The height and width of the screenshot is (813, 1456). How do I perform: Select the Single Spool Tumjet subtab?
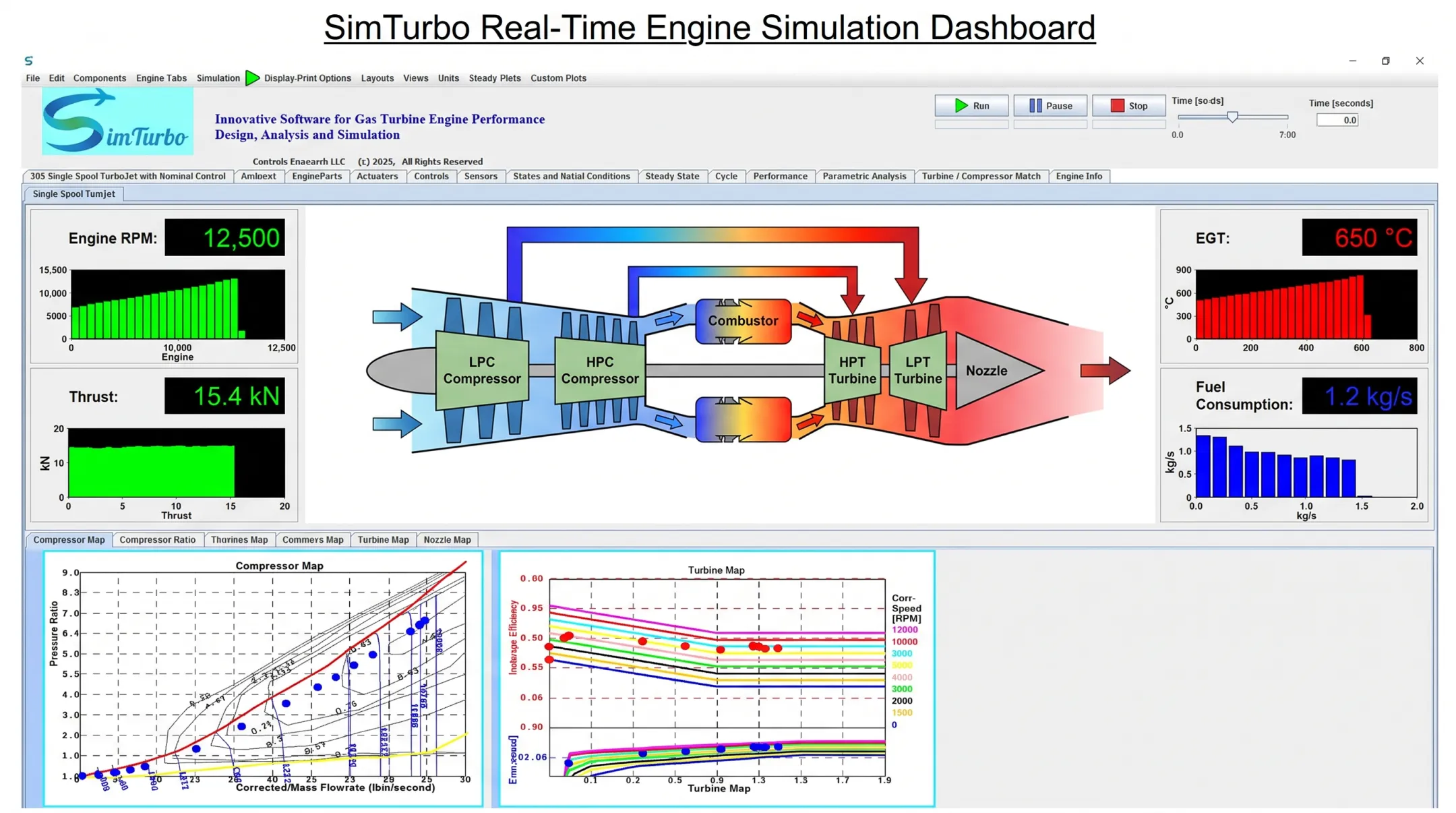(74, 194)
